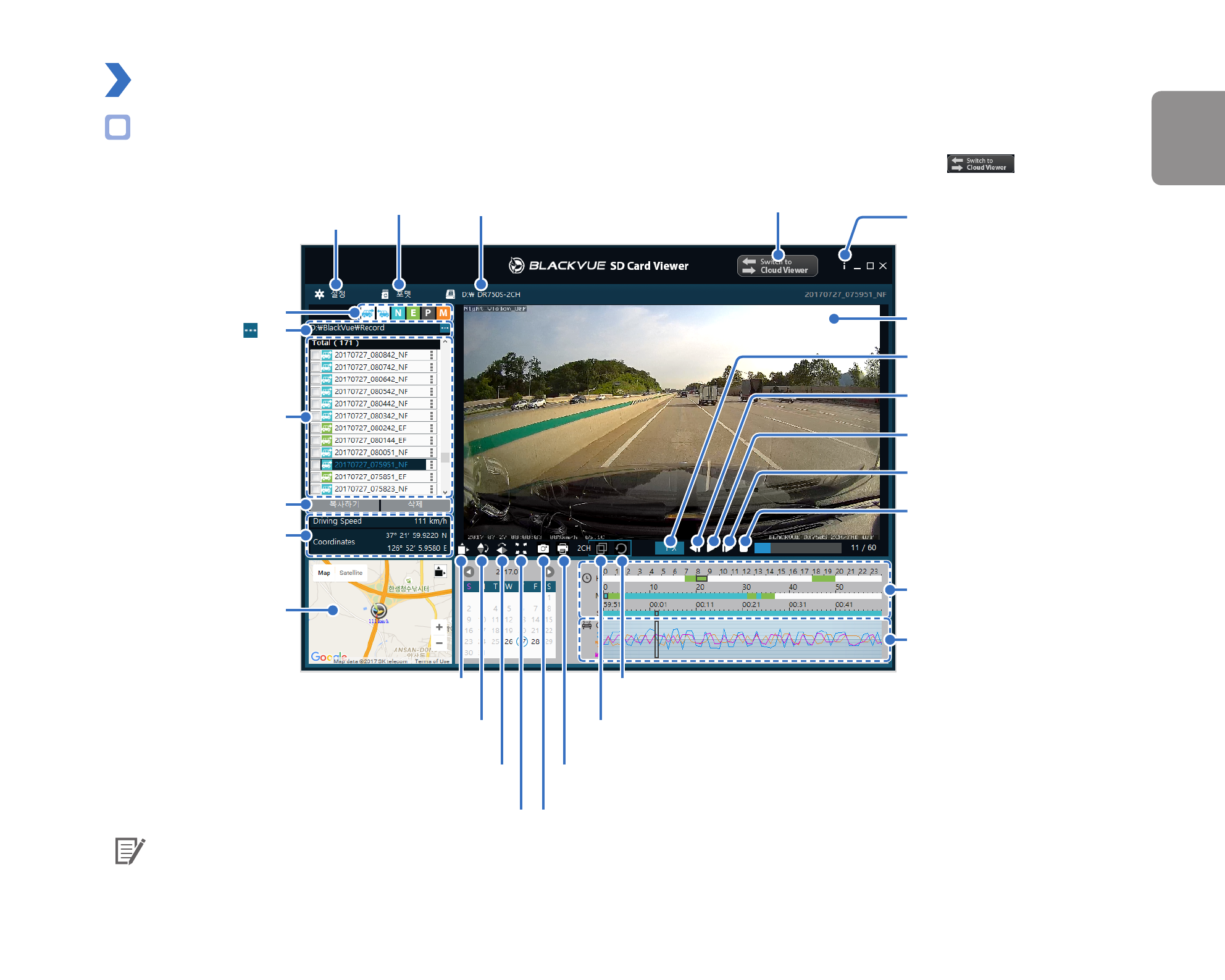Toggle the E event recordings filter
The height and width of the screenshot is (980, 1225).
tap(413, 313)
